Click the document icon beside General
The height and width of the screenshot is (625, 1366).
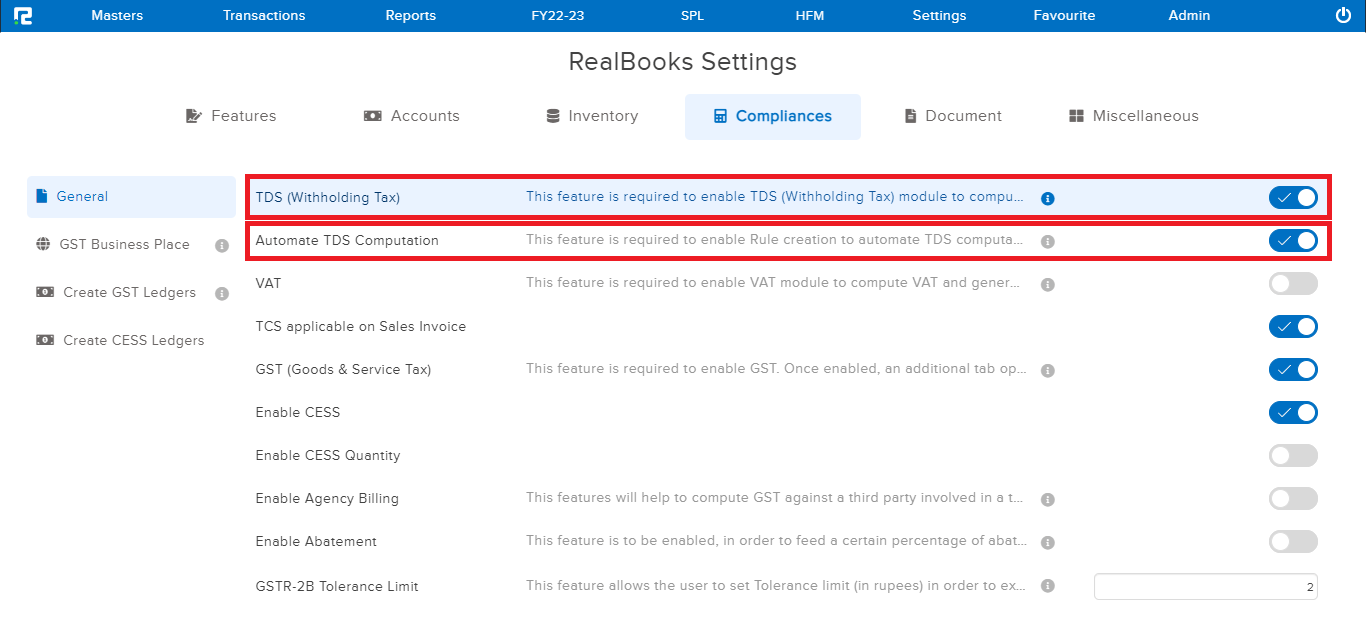pos(44,196)
